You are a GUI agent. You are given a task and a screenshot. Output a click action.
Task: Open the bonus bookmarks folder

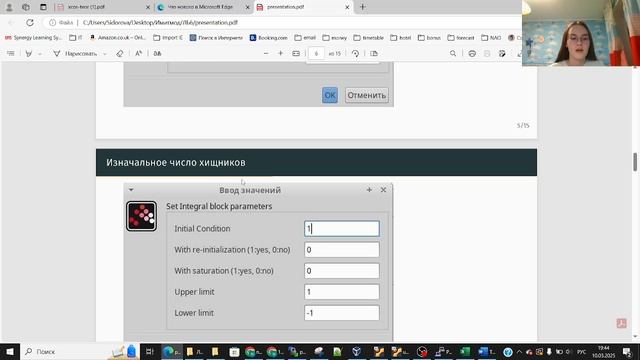tap(429, 38)
